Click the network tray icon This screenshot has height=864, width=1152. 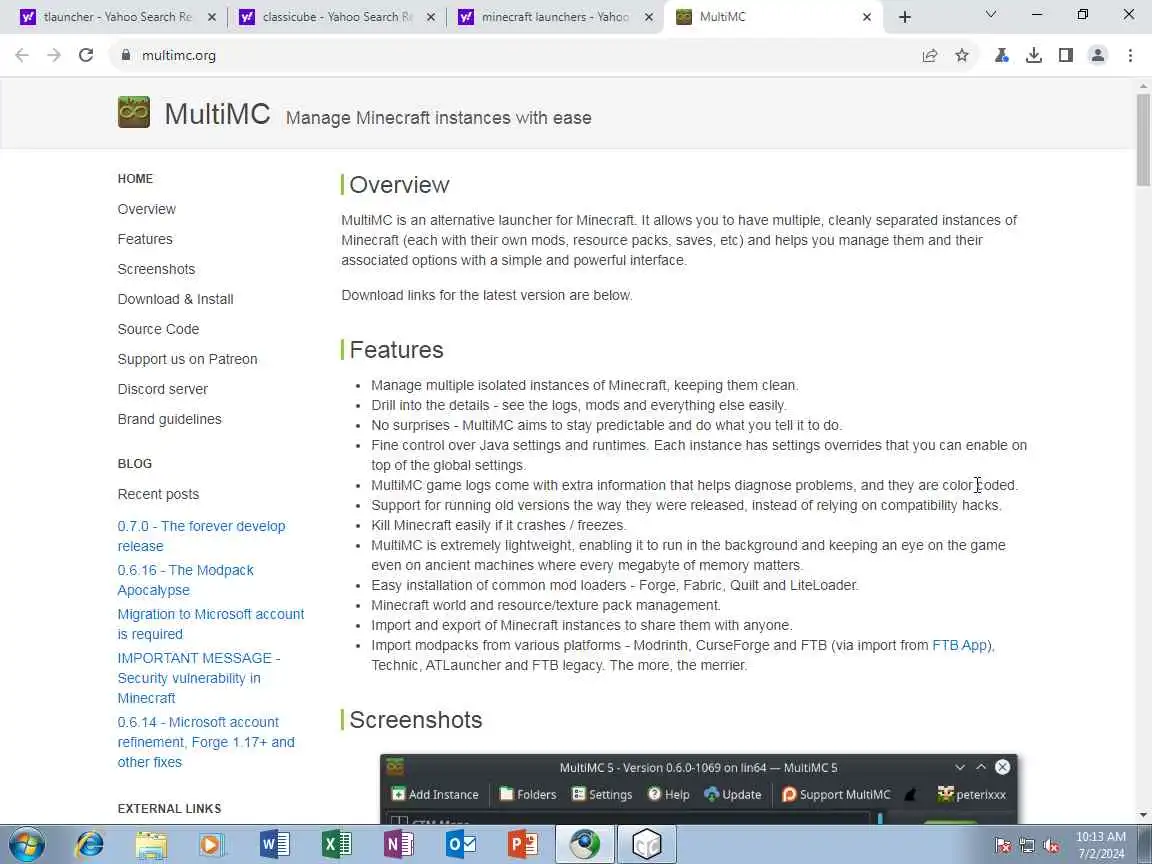click(1027, 846)
